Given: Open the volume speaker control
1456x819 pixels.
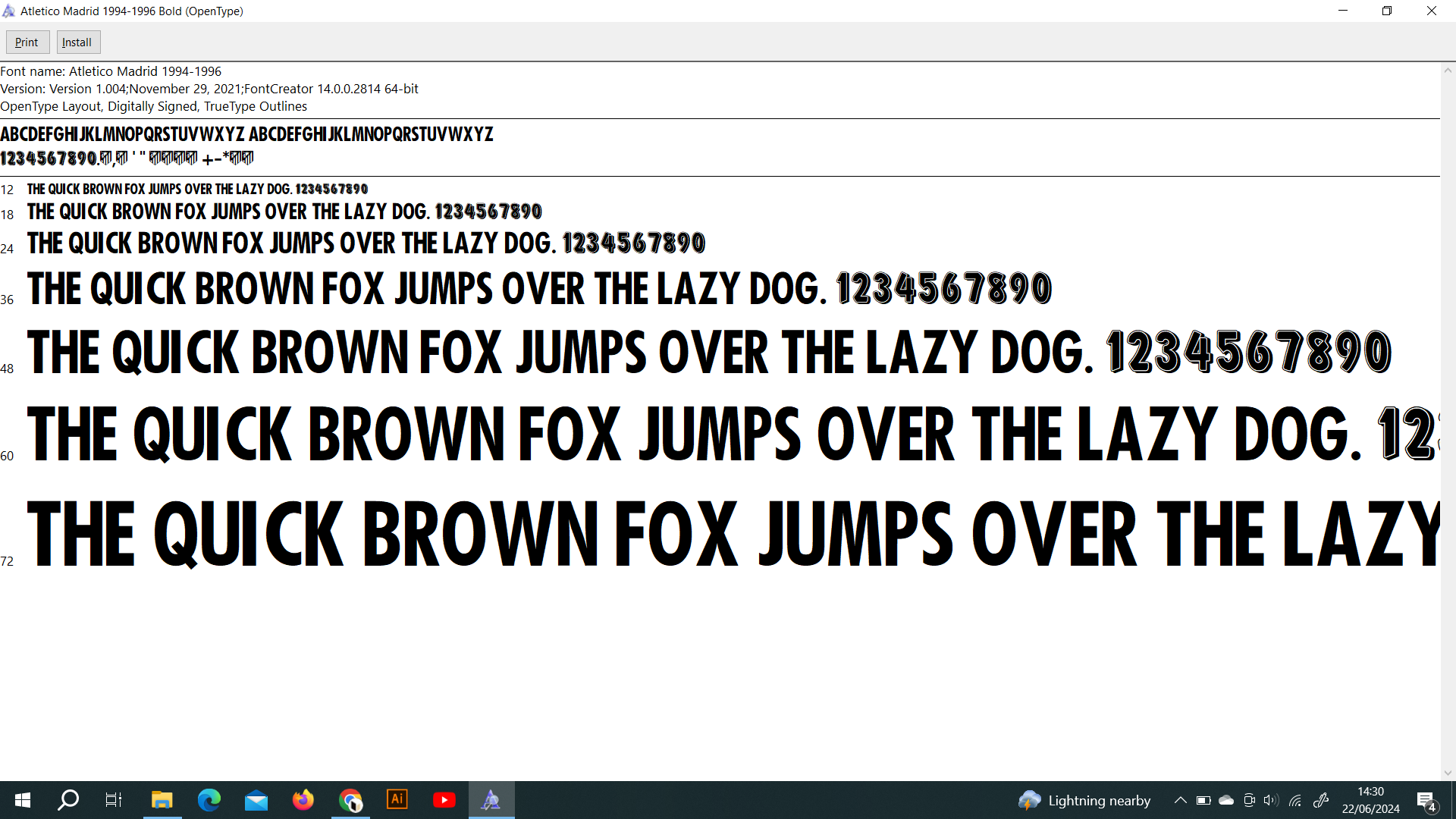Looking at the screenshot, I should pos(1271,800).
